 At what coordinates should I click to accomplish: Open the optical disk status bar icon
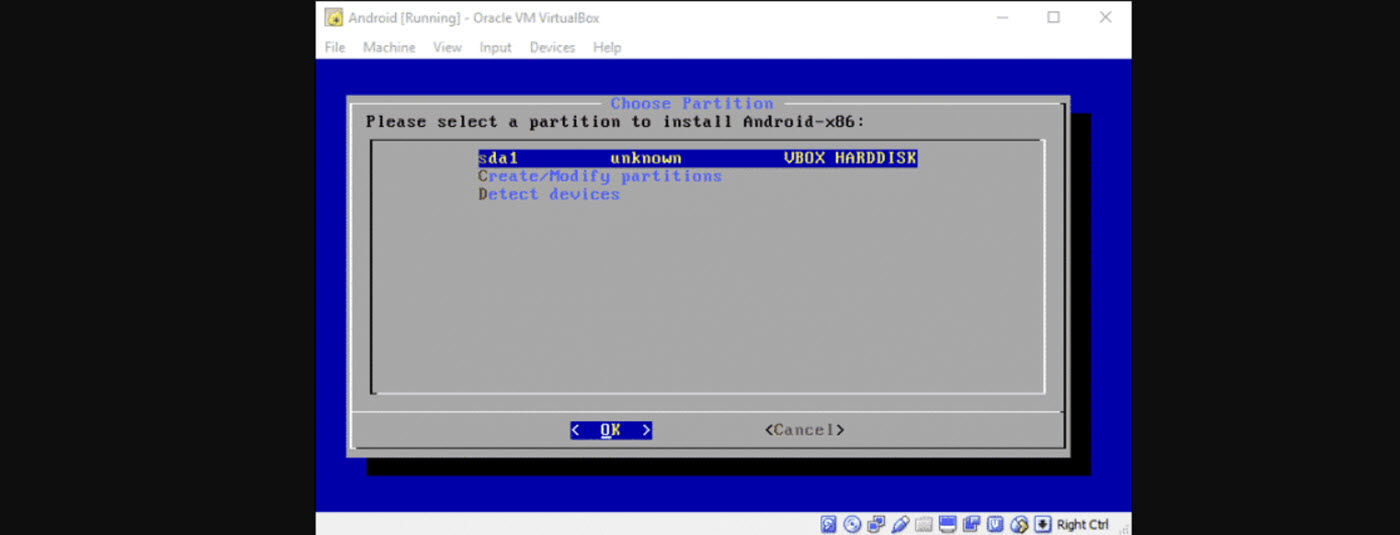click(x=852, y=524)
